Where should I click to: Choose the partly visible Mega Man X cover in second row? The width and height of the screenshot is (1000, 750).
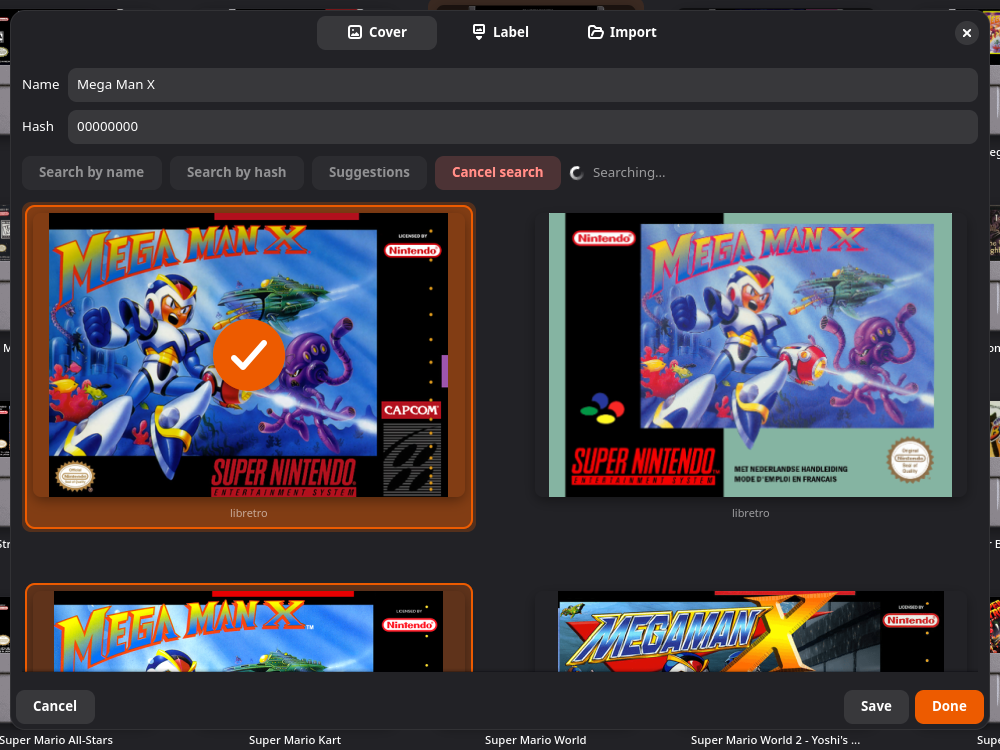click(x=249, y=630)
